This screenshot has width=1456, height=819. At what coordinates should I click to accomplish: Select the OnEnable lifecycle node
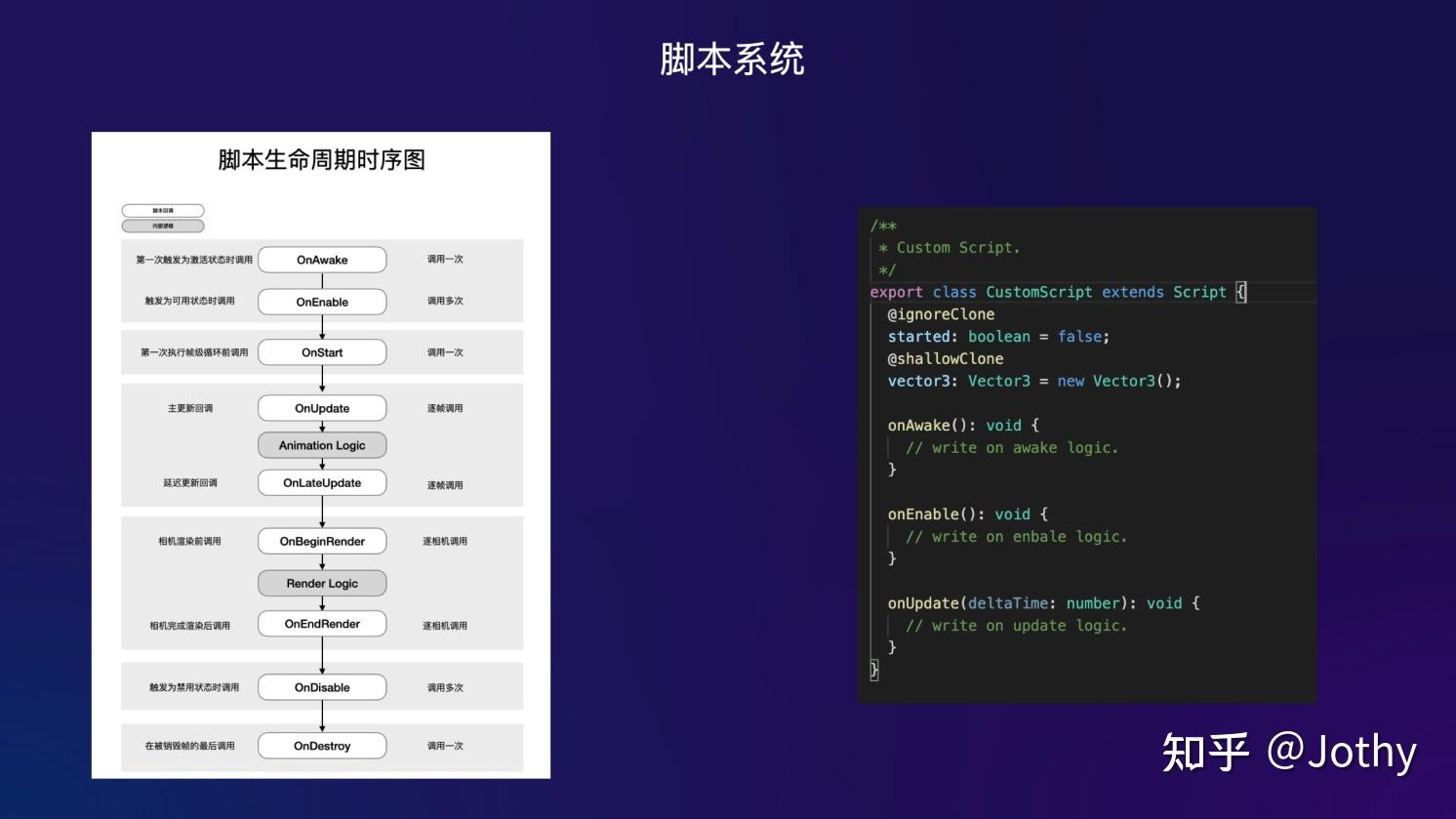pyautogui.click(x=322, y=302)
